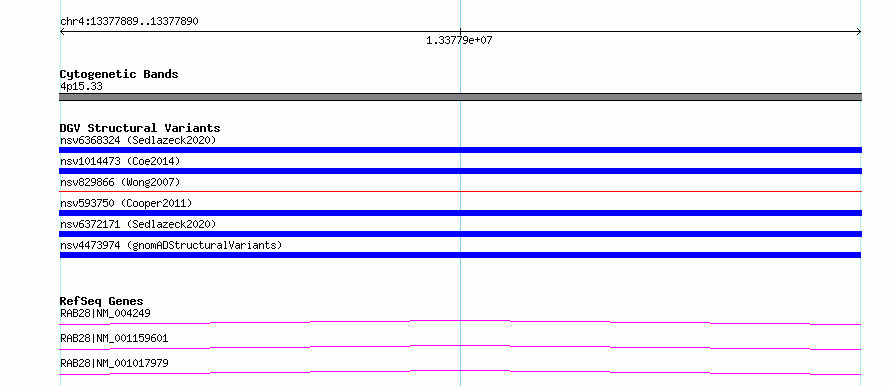Click the RAB28|NM_001159601 transcript label
The width and height of the screenshot is (890, 386).
pos(114,338)
